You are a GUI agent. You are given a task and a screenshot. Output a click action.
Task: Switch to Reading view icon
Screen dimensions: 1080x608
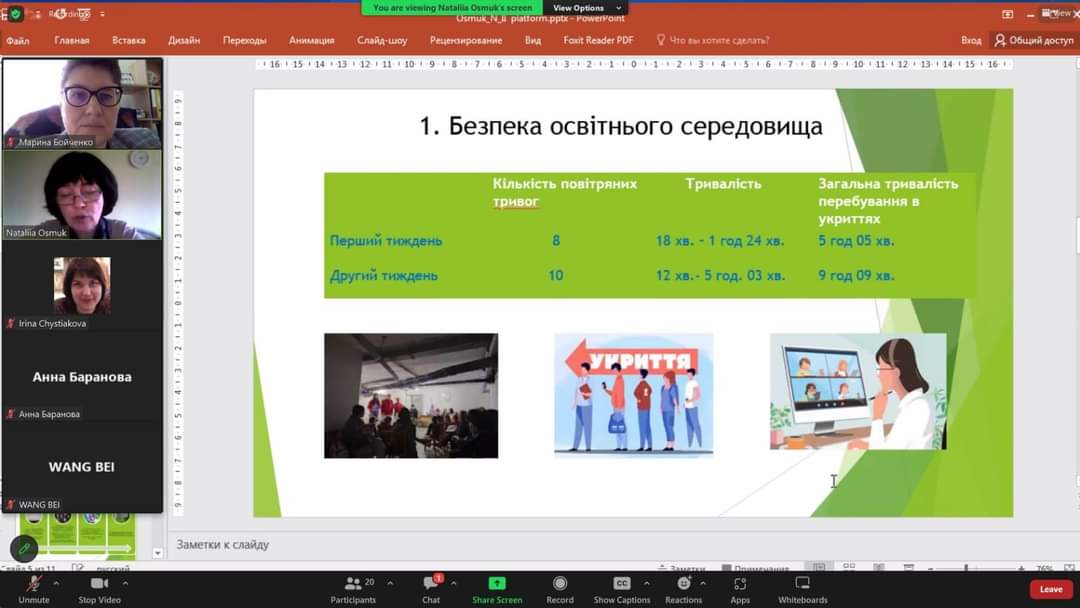click(x=879, y=567)
